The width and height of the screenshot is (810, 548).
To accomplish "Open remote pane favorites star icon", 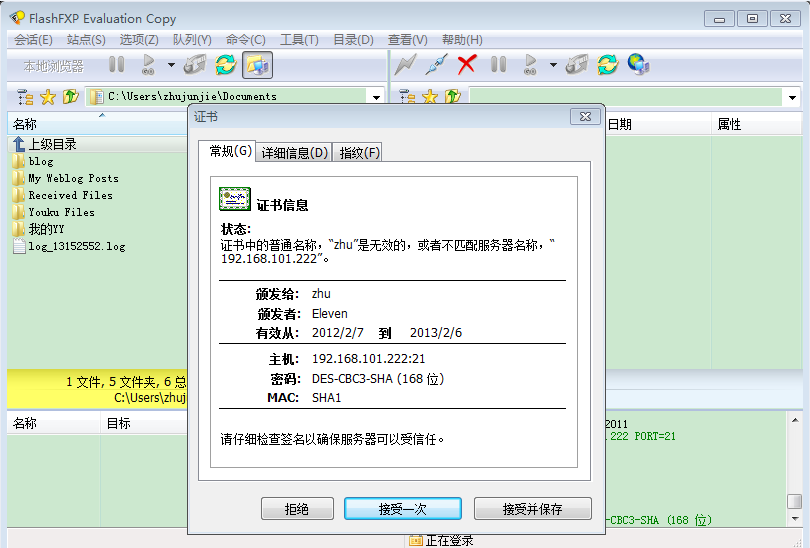I will tap(430, 97).
